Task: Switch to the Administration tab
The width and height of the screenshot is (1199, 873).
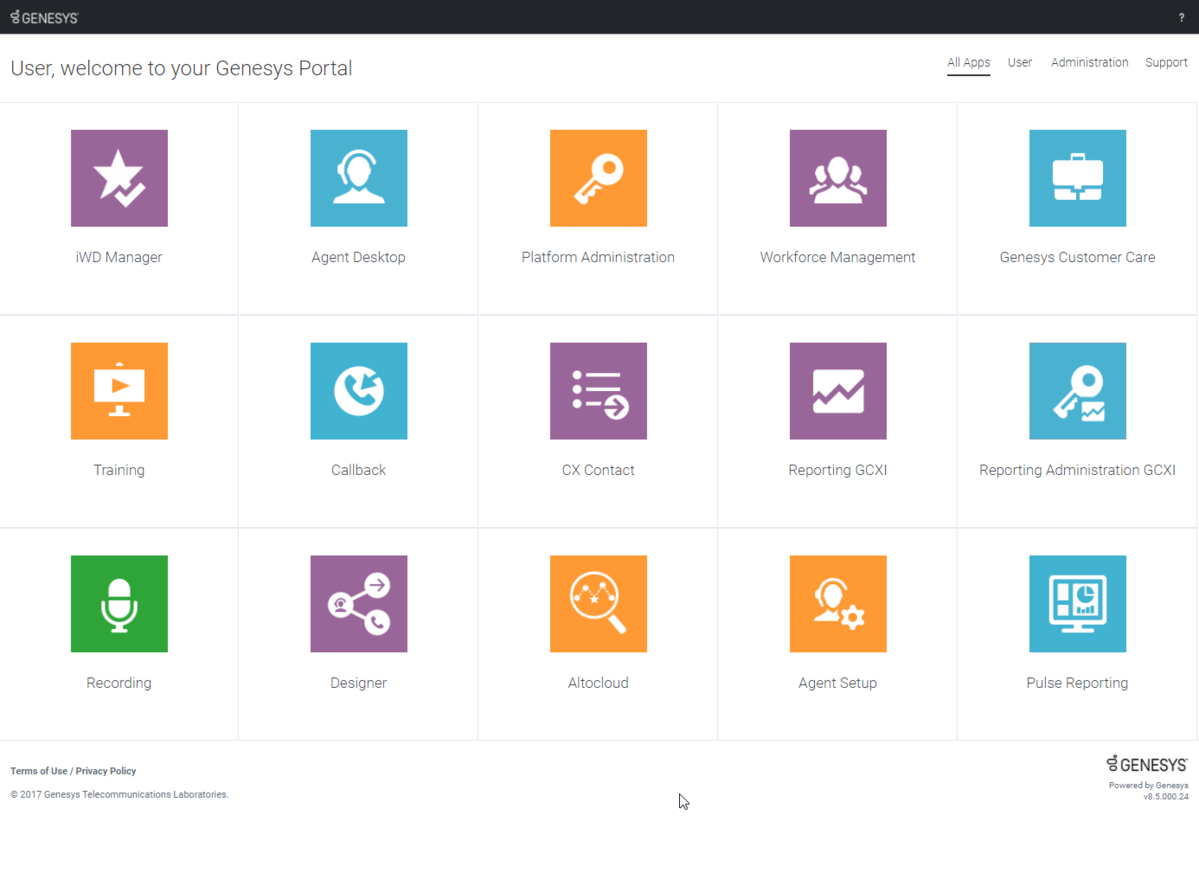Action: pyautogui.click(x=1089, y=63)
